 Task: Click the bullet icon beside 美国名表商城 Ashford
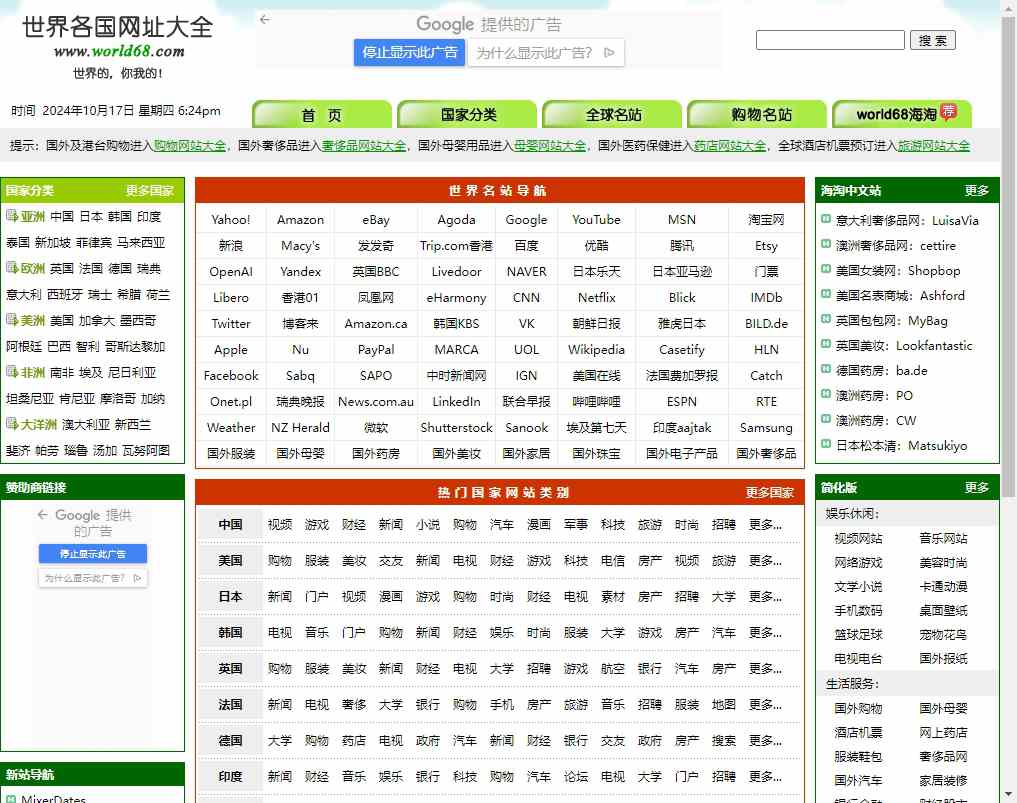point(826,294)
